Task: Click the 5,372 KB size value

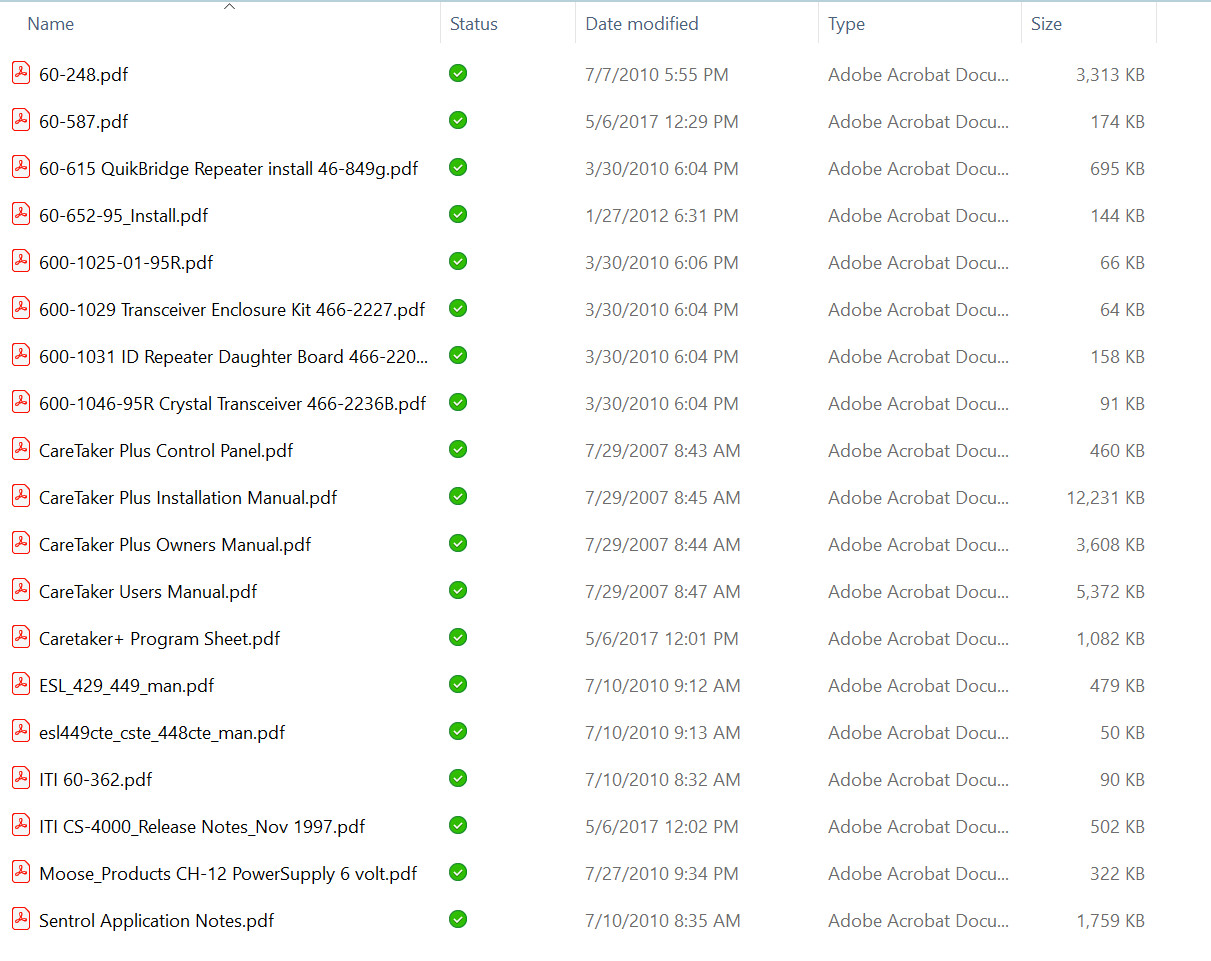Action: (1111, 592)
